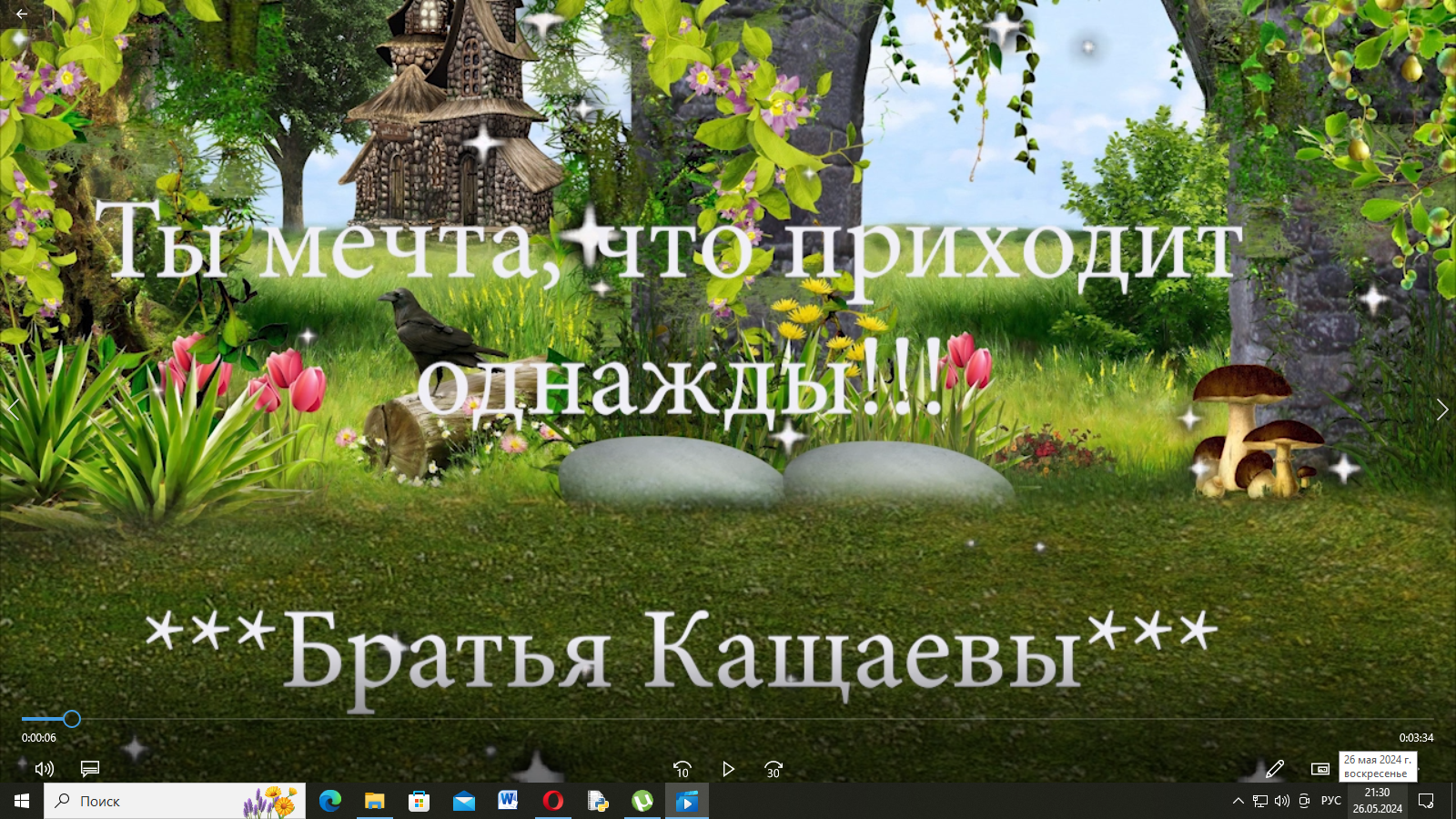Switch to mini player mode
The width and height of the screenshot is (1456, 819).
click(x=1321, y=769)
